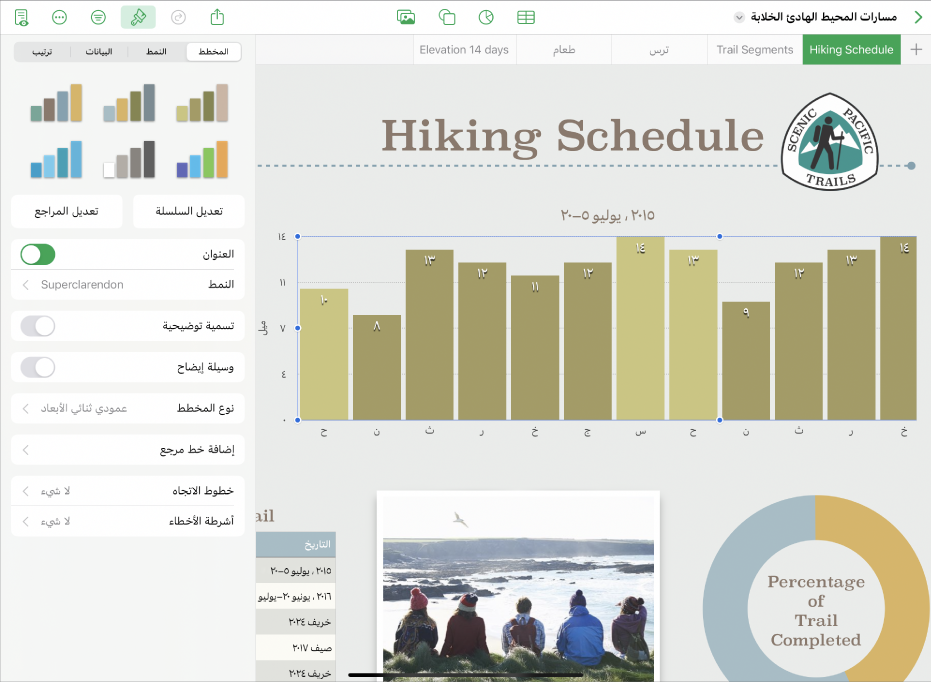Viewport: 931px width, 684px height.
Task: Choose all-blue chart style thumbnail
Action: (56, 159)
